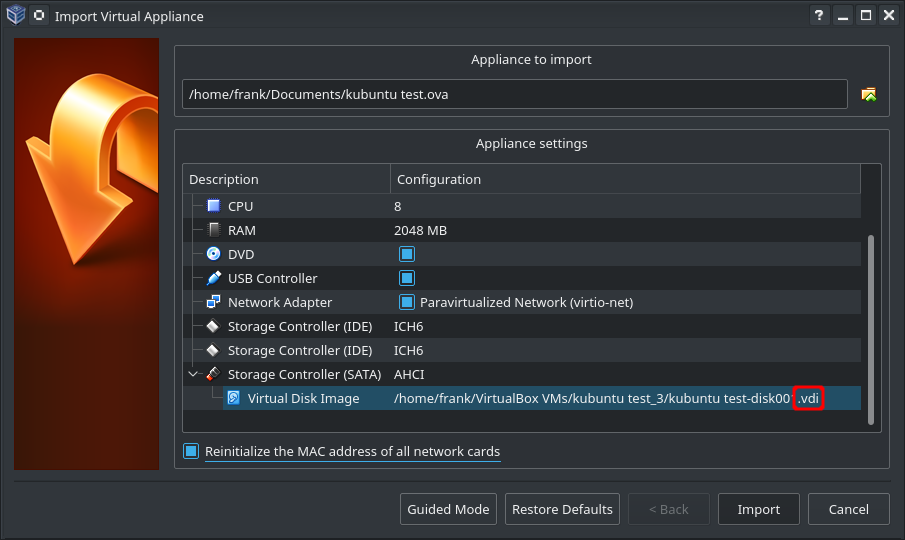This screenshot has width=905, height=540.
Task: Uncheck the USB Controller checkbox
Action: 407,278
